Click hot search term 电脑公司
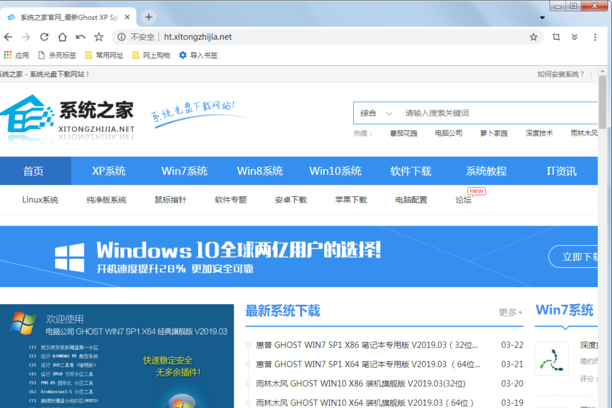612x408 pixels. point(448,134)
